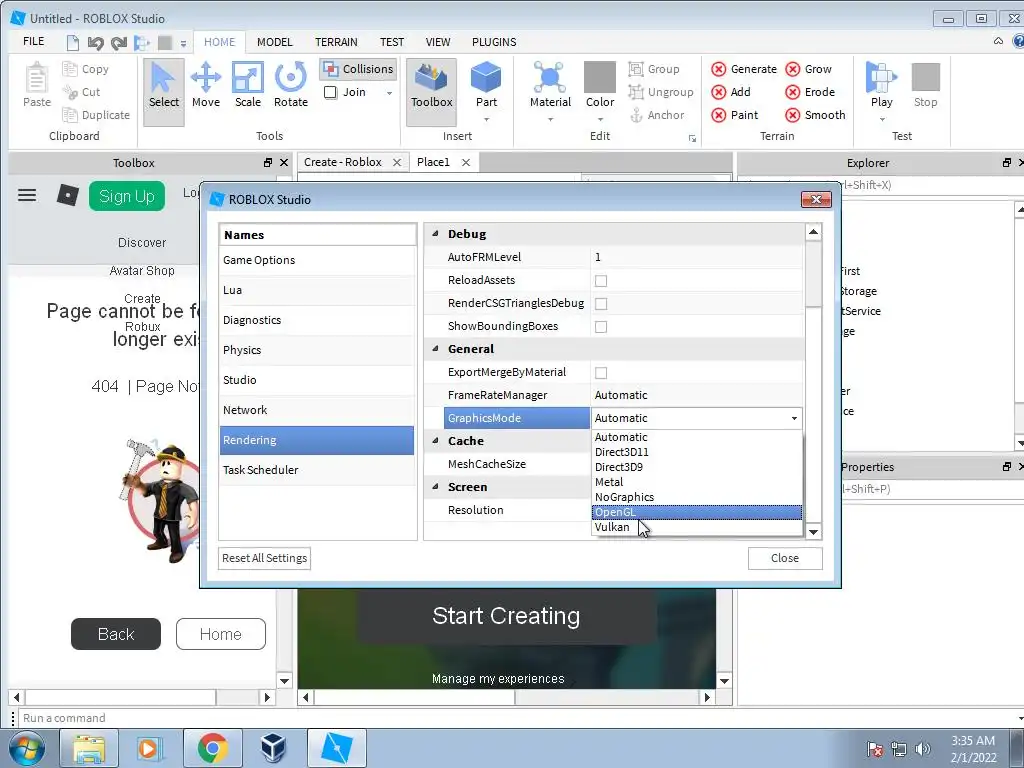This screenshot has width=1024, height=768.
Task: Click the Cut scissors icon
Action: (70, 92)
